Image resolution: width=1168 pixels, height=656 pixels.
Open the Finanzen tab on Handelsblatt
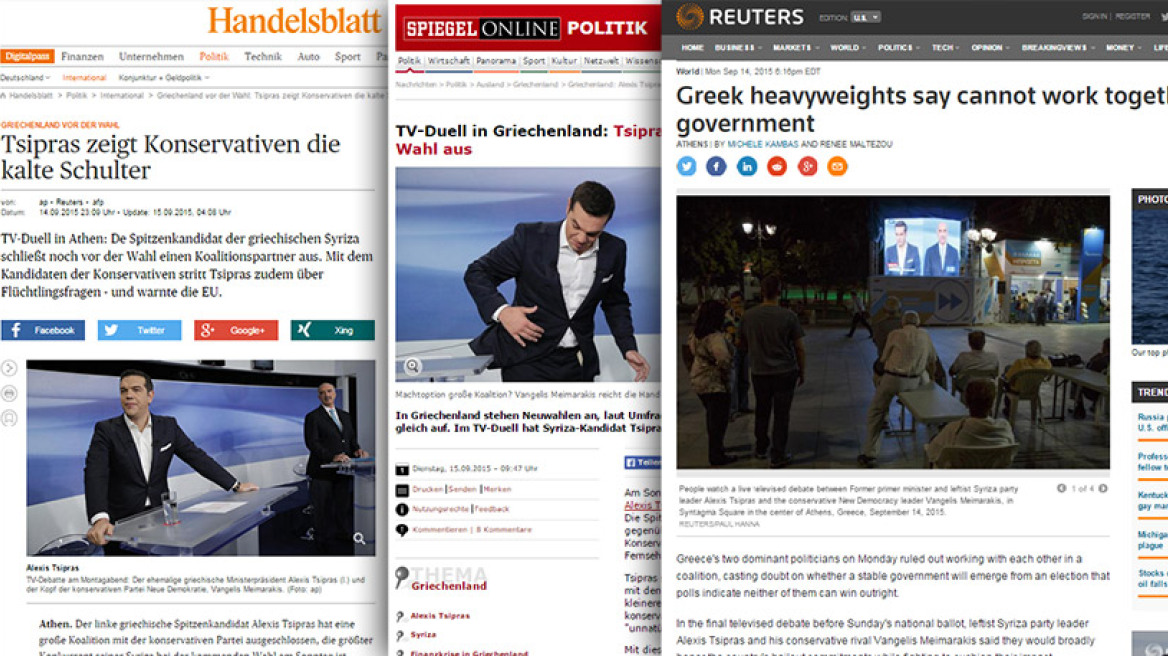point(82,57)
